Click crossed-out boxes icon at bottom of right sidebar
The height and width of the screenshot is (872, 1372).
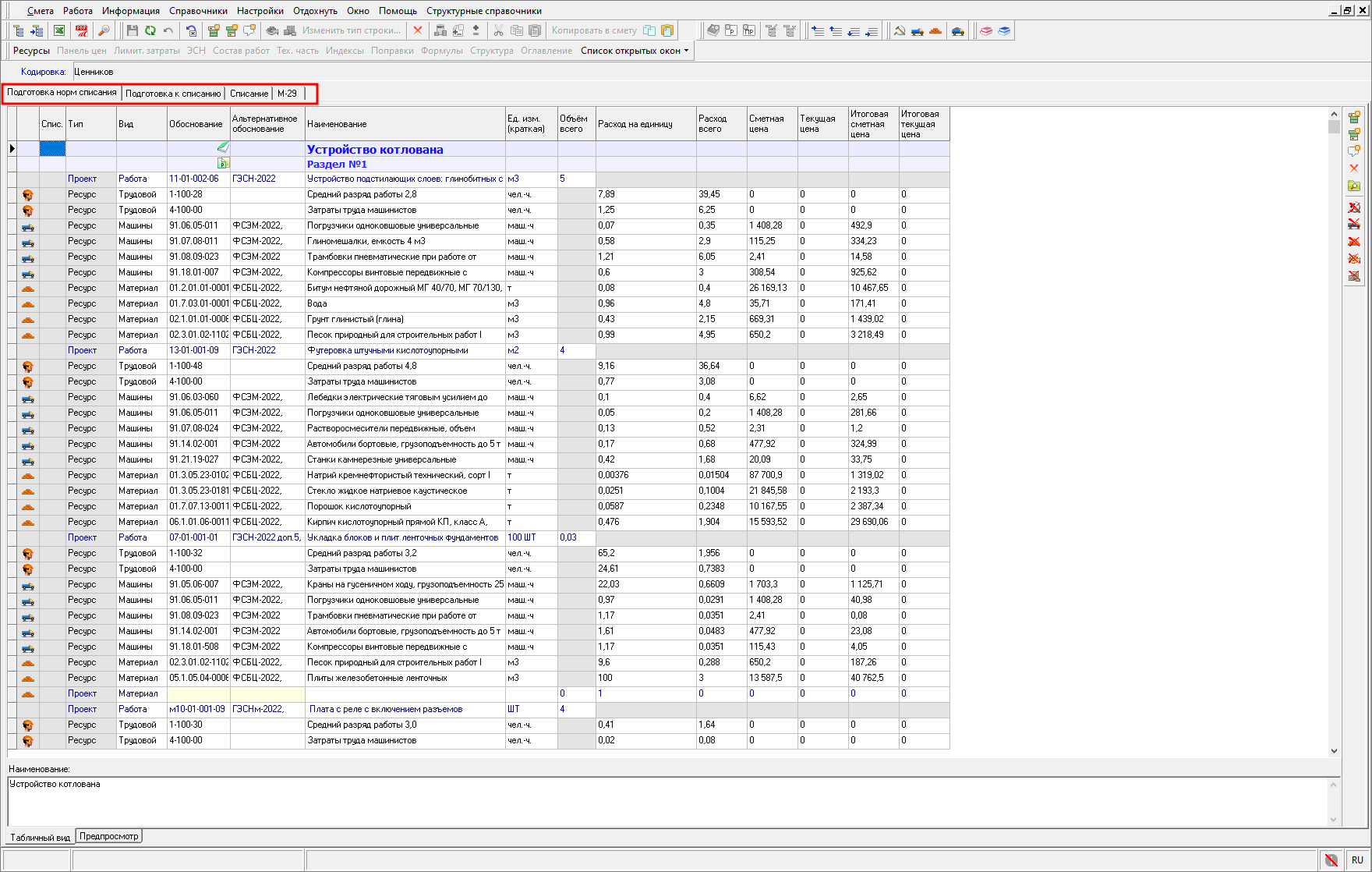pos(1354,275)
